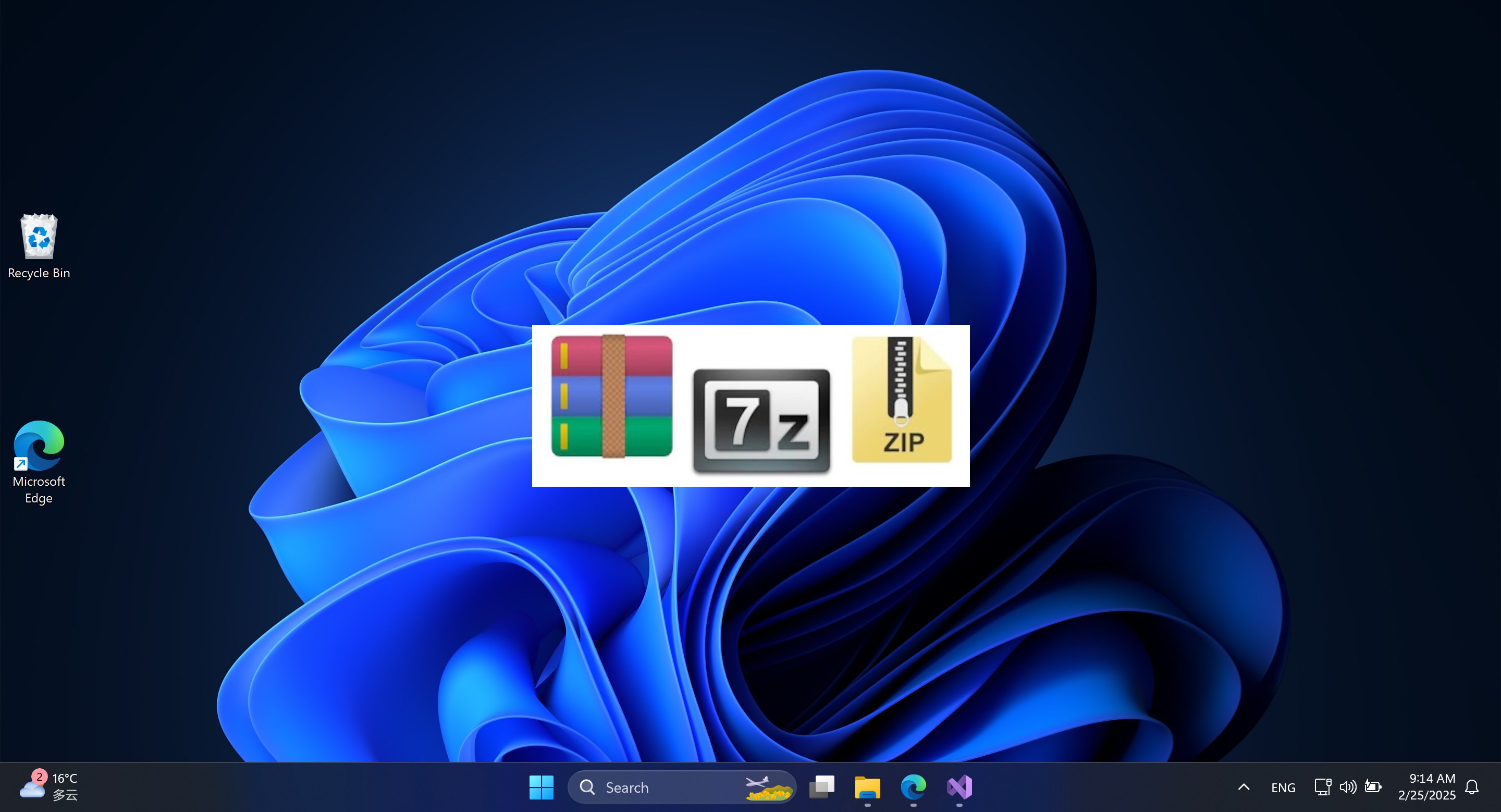Click the battery icon in system tray

click(1373, 787)
